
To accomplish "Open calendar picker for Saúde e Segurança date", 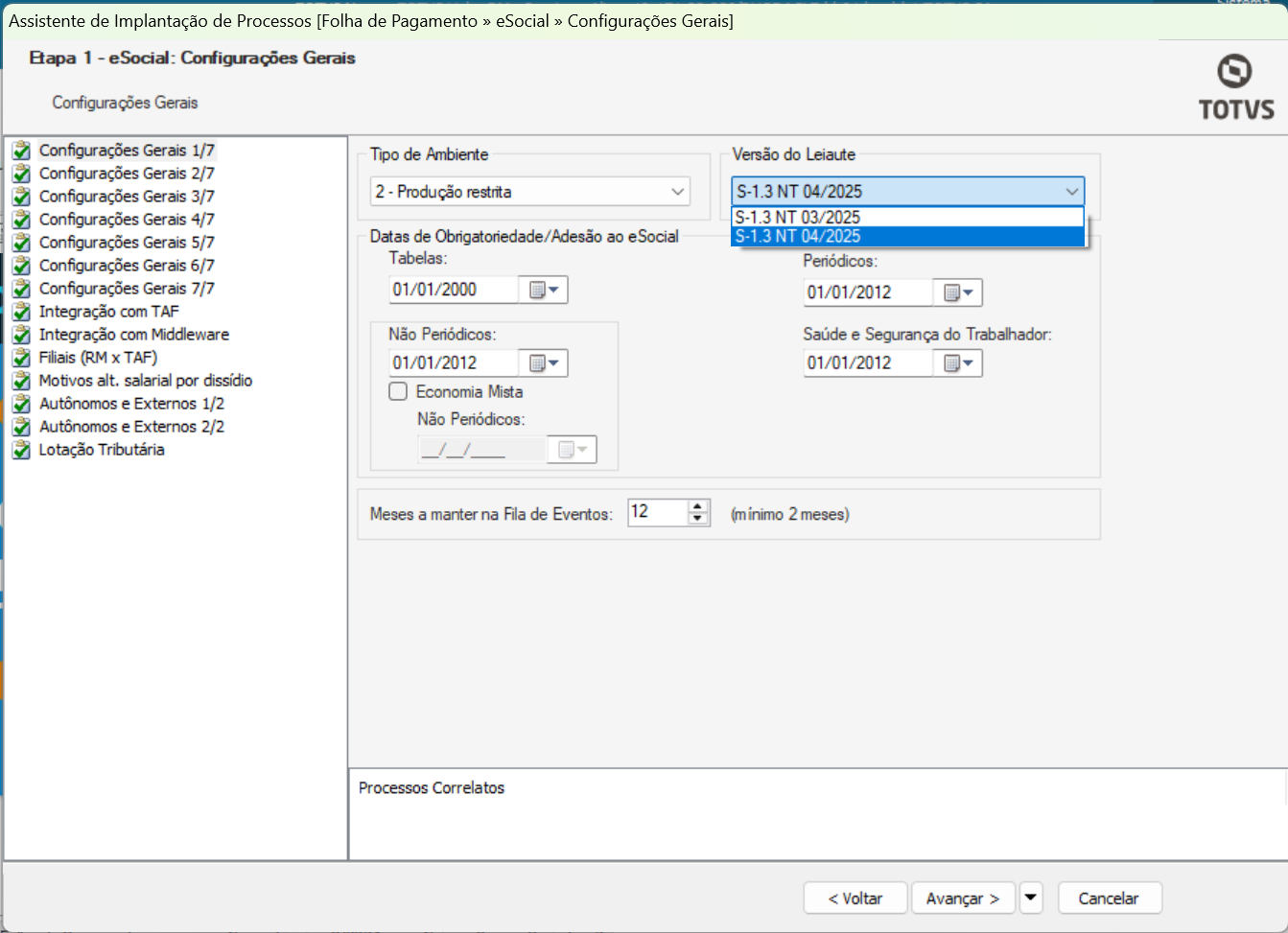I will tap(958, 362).
